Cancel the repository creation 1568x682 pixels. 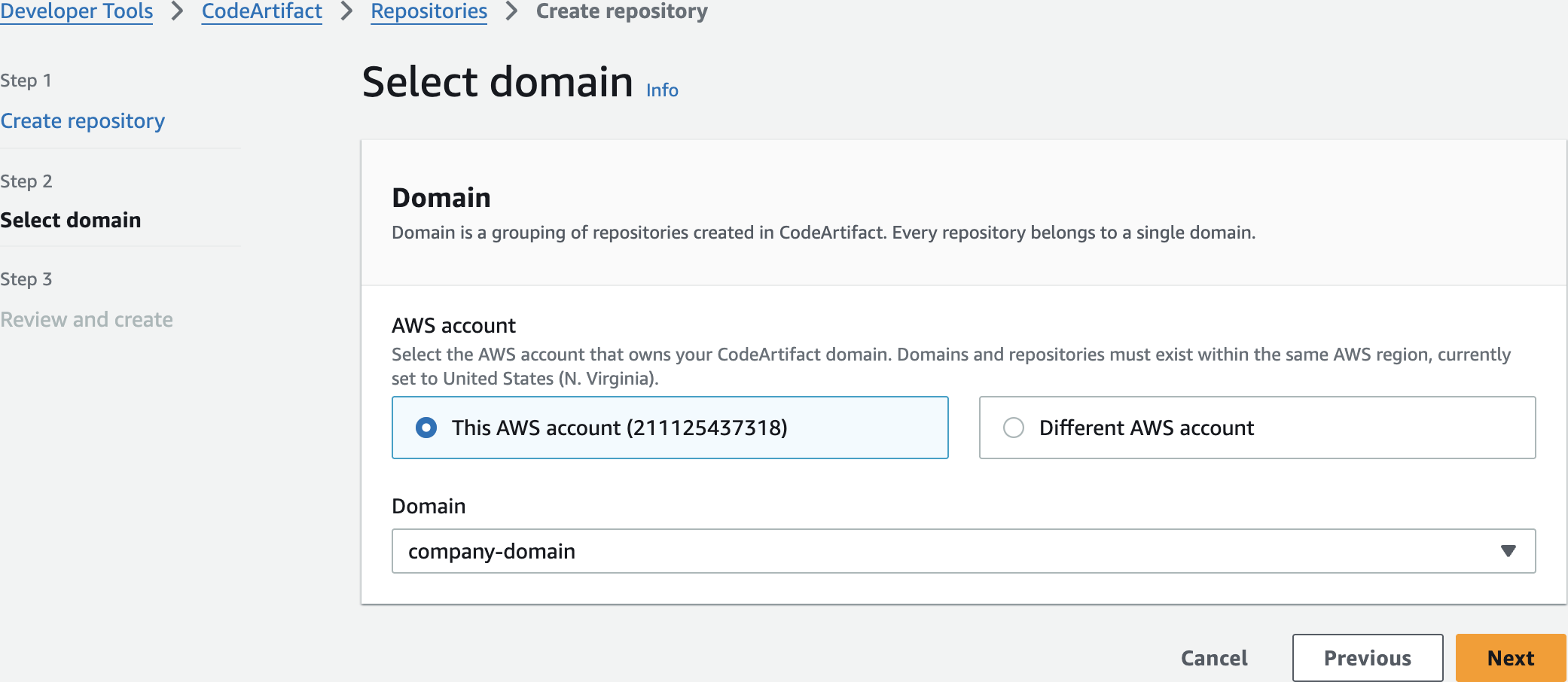point(1214,658)
